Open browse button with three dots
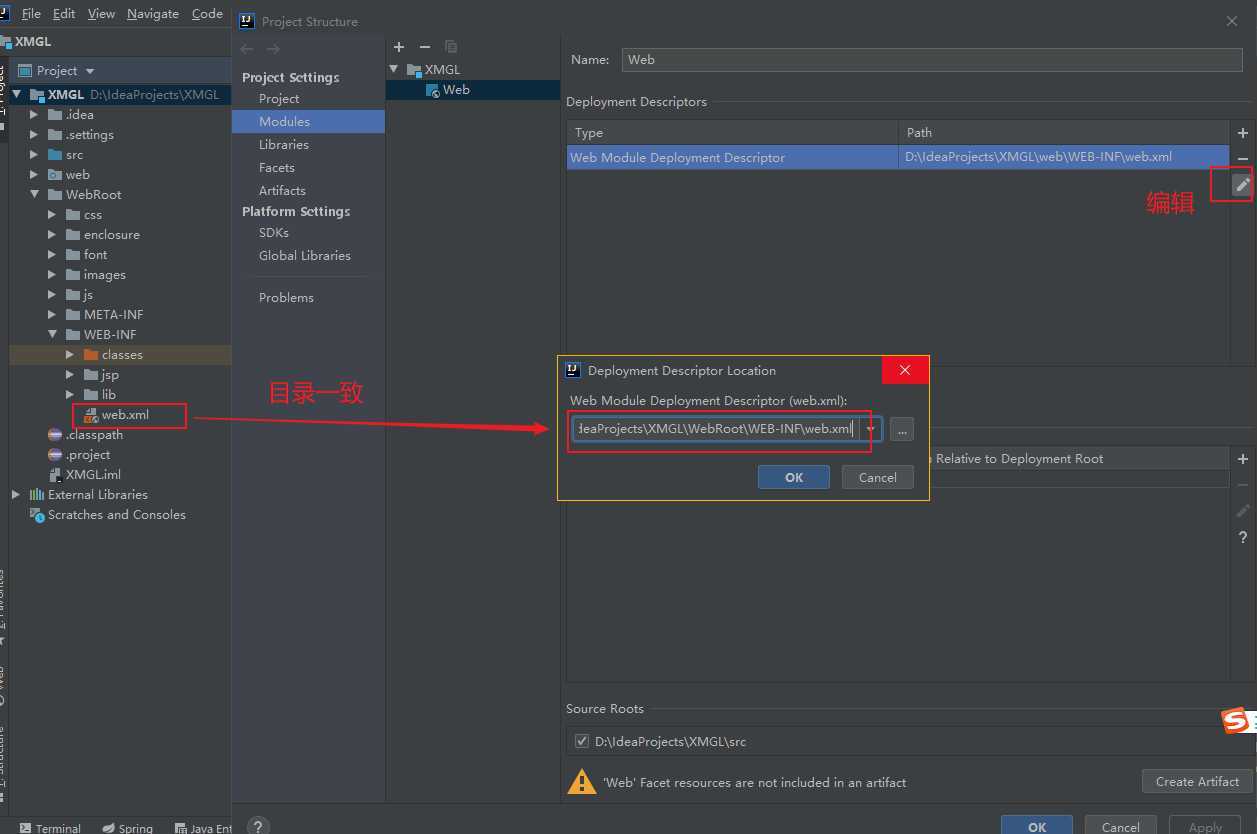 [x=902, y=429]
